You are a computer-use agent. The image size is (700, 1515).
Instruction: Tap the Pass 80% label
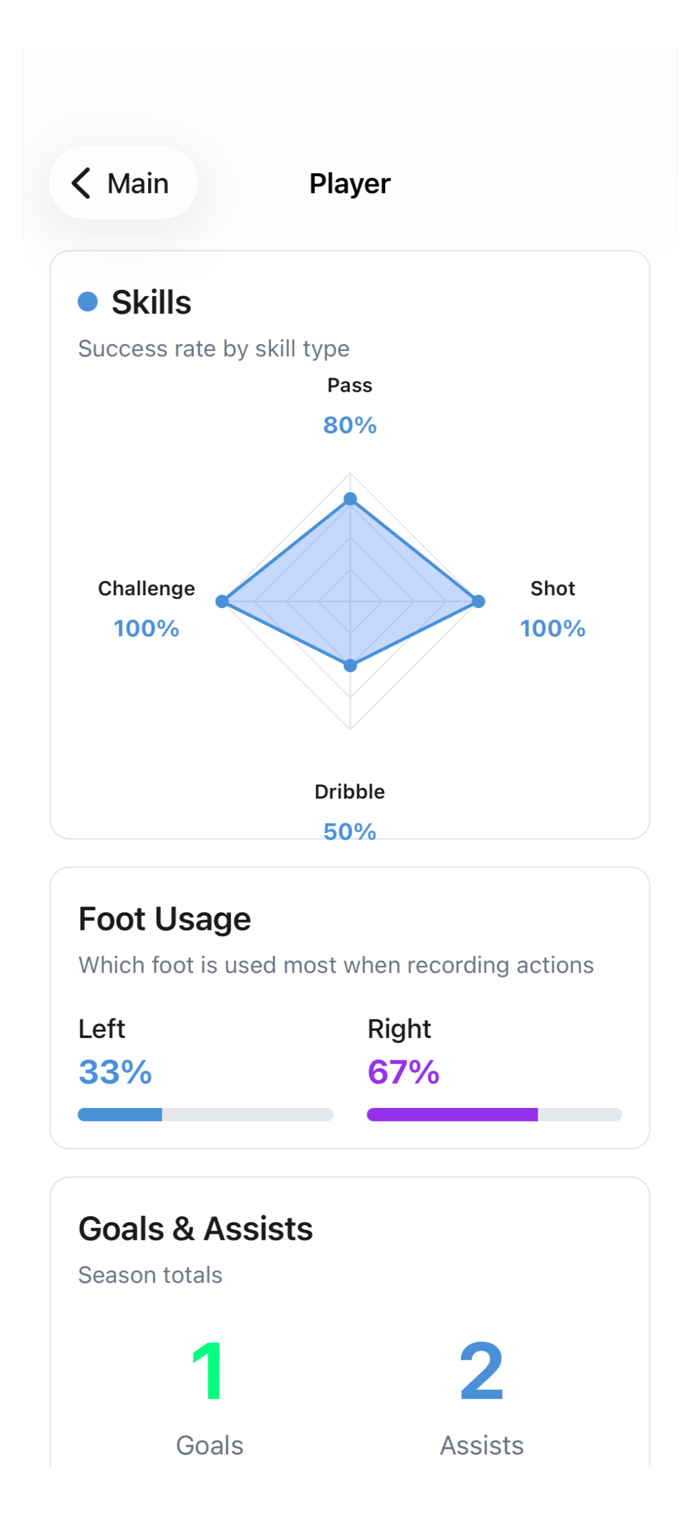pos(350,425)
